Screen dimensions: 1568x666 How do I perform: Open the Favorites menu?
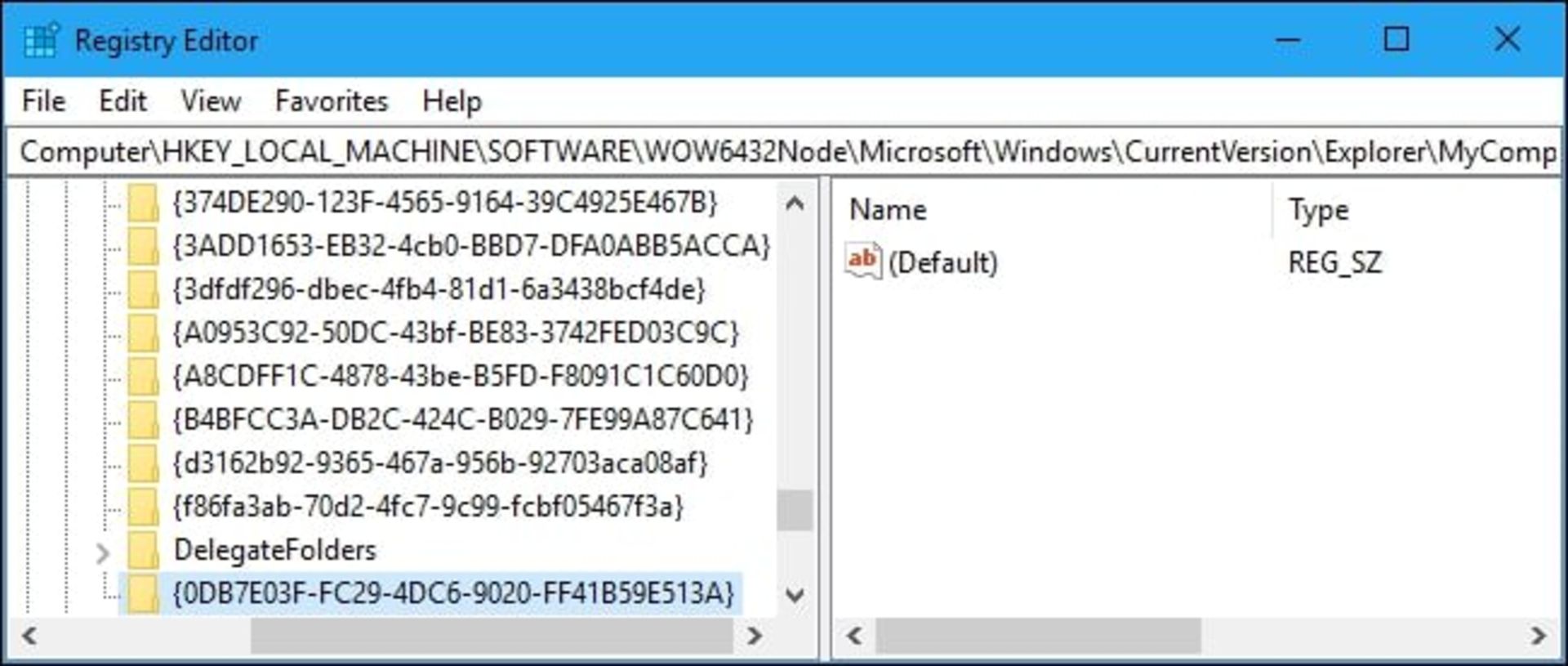pos(332,101)
